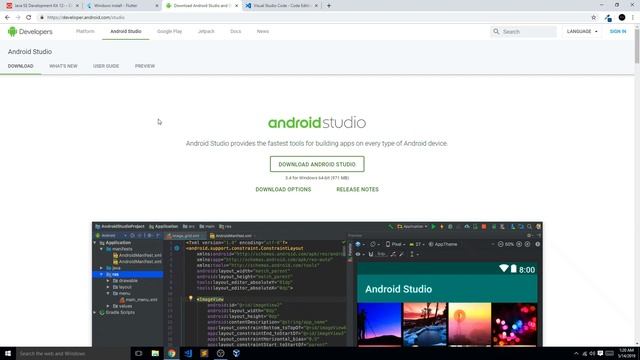Click the Android Studio IDE screenshot image
The width and height of the screenshot is (640, 360).
point(317,284)
